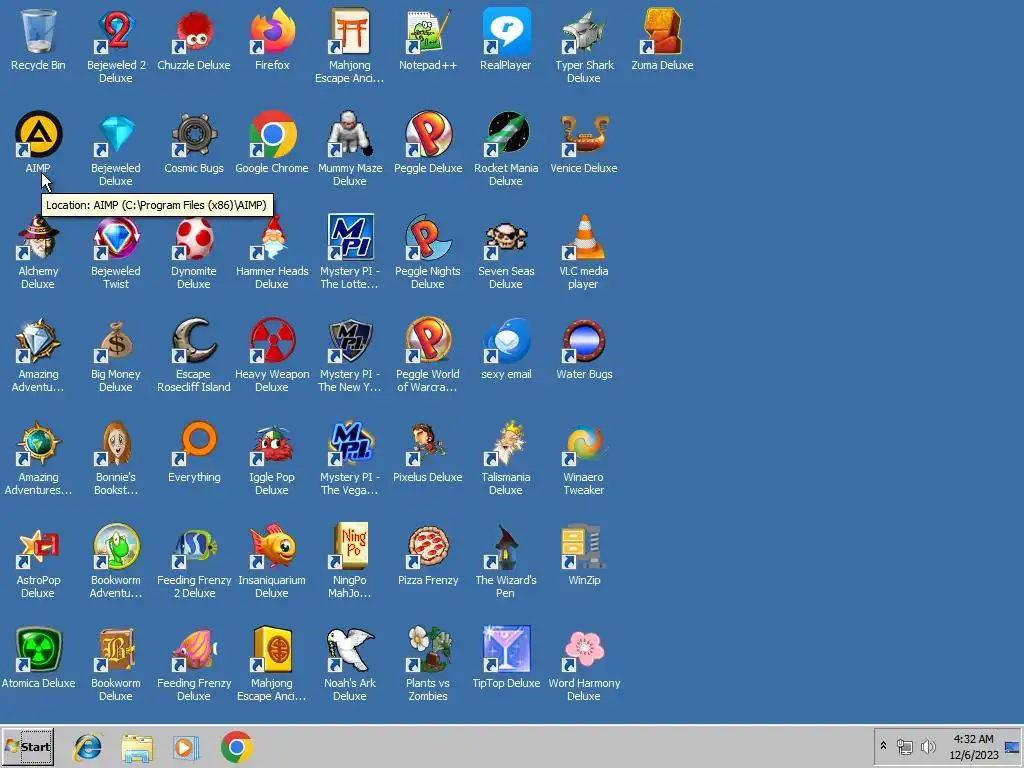Open Chrome from the taskbar

[236, 747]
